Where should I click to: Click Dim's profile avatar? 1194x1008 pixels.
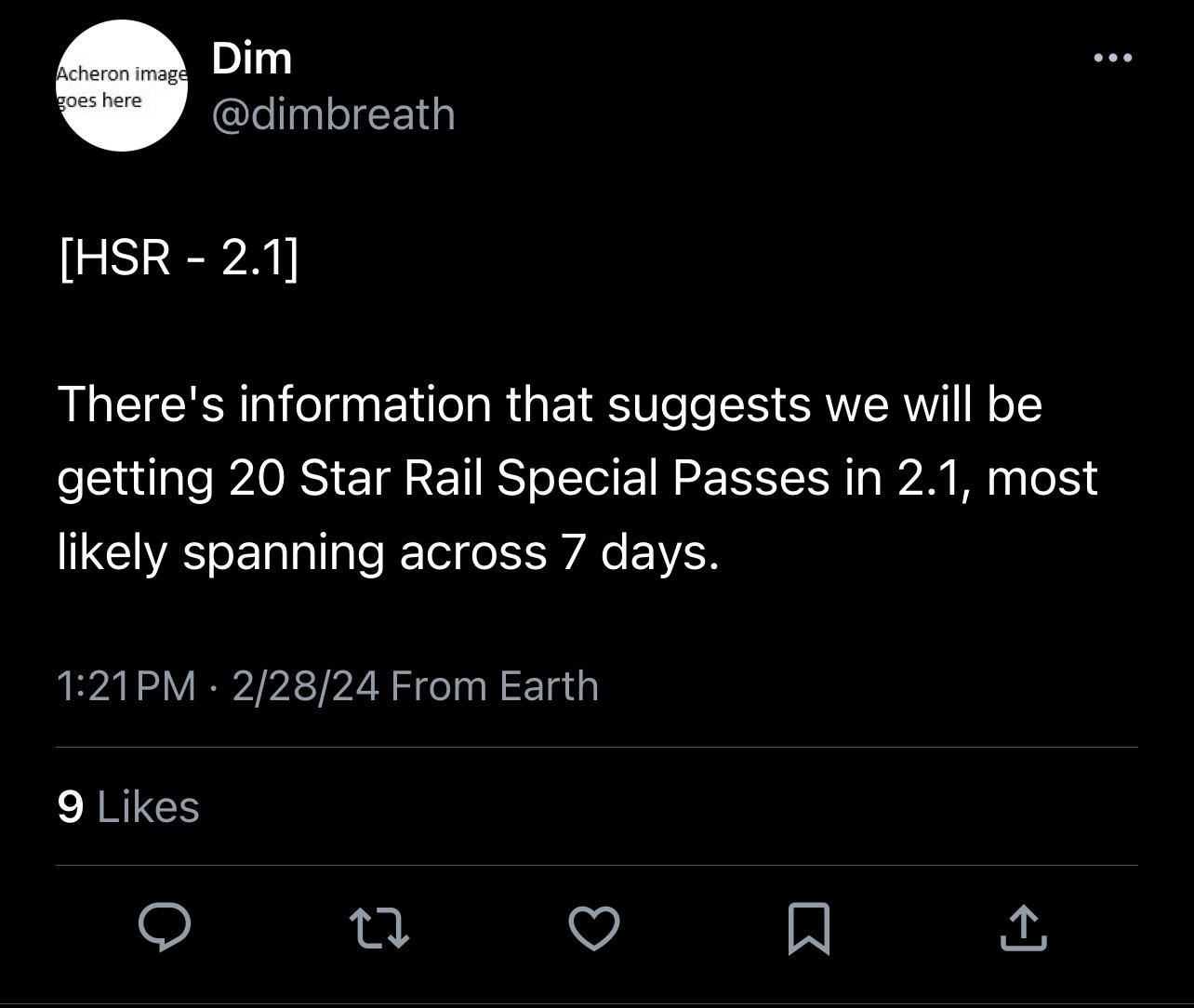[x=122, y=86]
